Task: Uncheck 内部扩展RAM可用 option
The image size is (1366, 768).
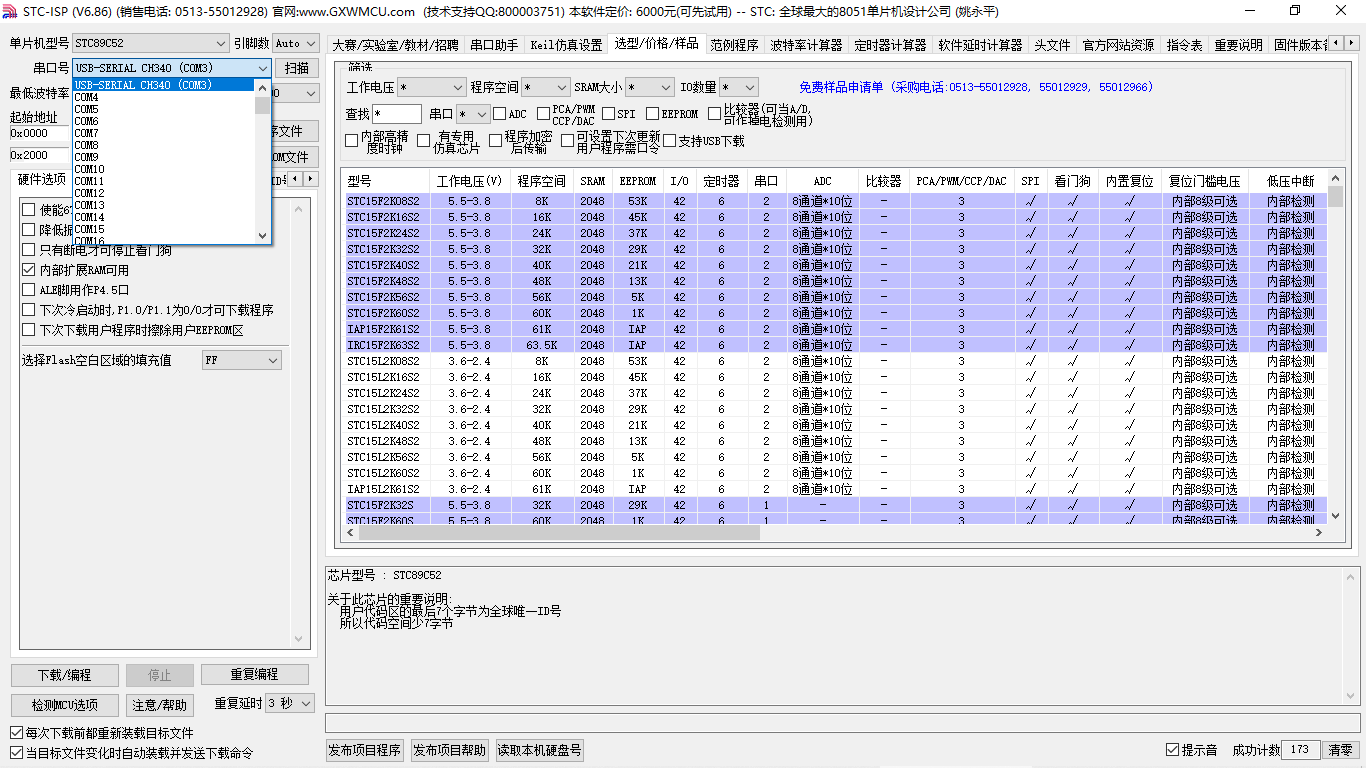Action: (28, 270)
